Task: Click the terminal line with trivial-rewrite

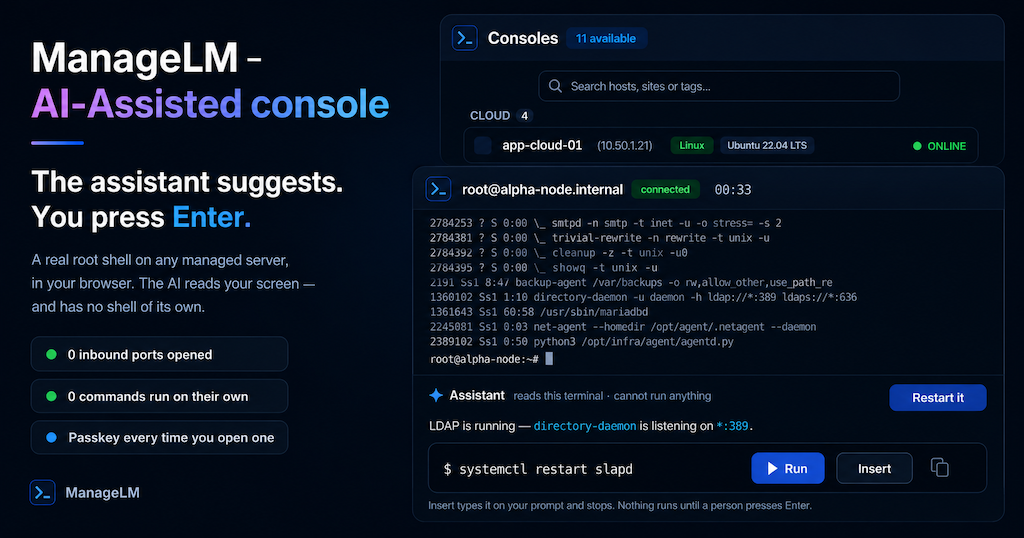Action: (600, 238)
